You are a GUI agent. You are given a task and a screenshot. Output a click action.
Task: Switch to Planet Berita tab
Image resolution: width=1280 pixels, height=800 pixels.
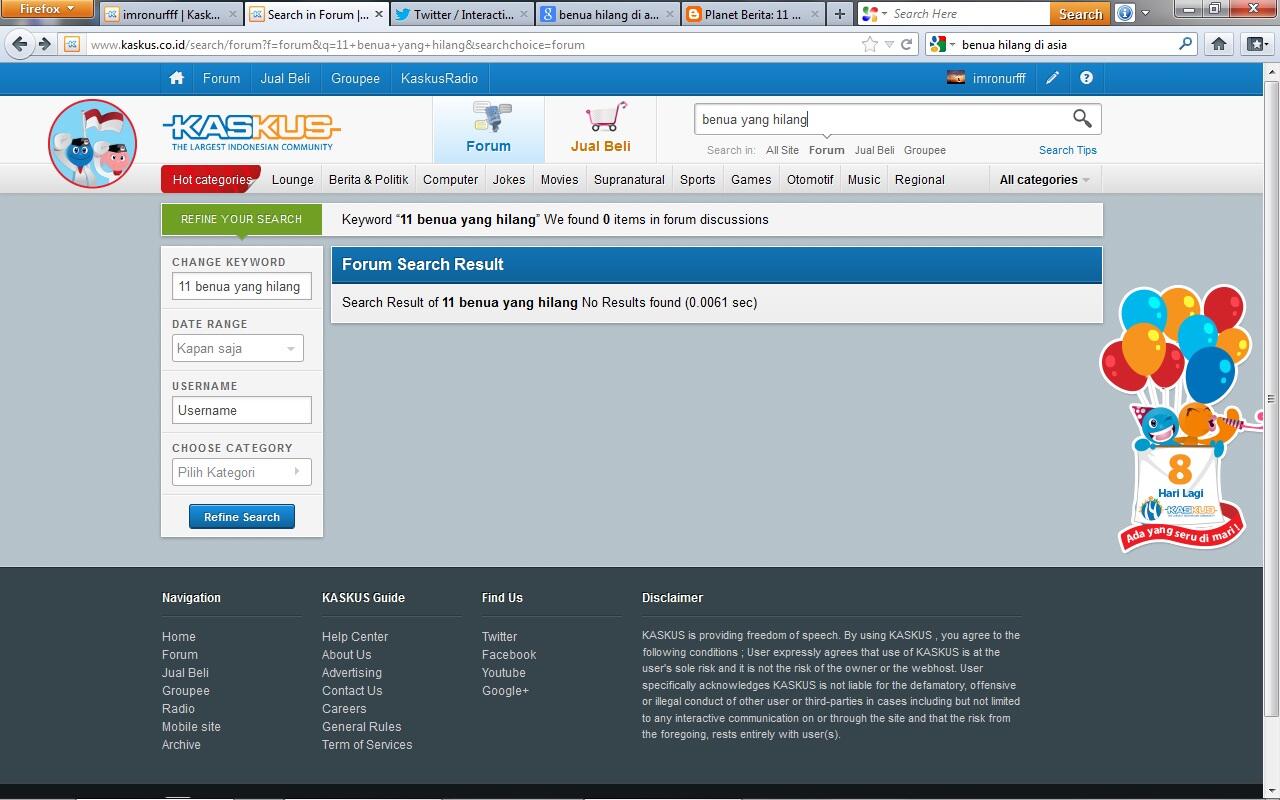click(x=752, y=15)
